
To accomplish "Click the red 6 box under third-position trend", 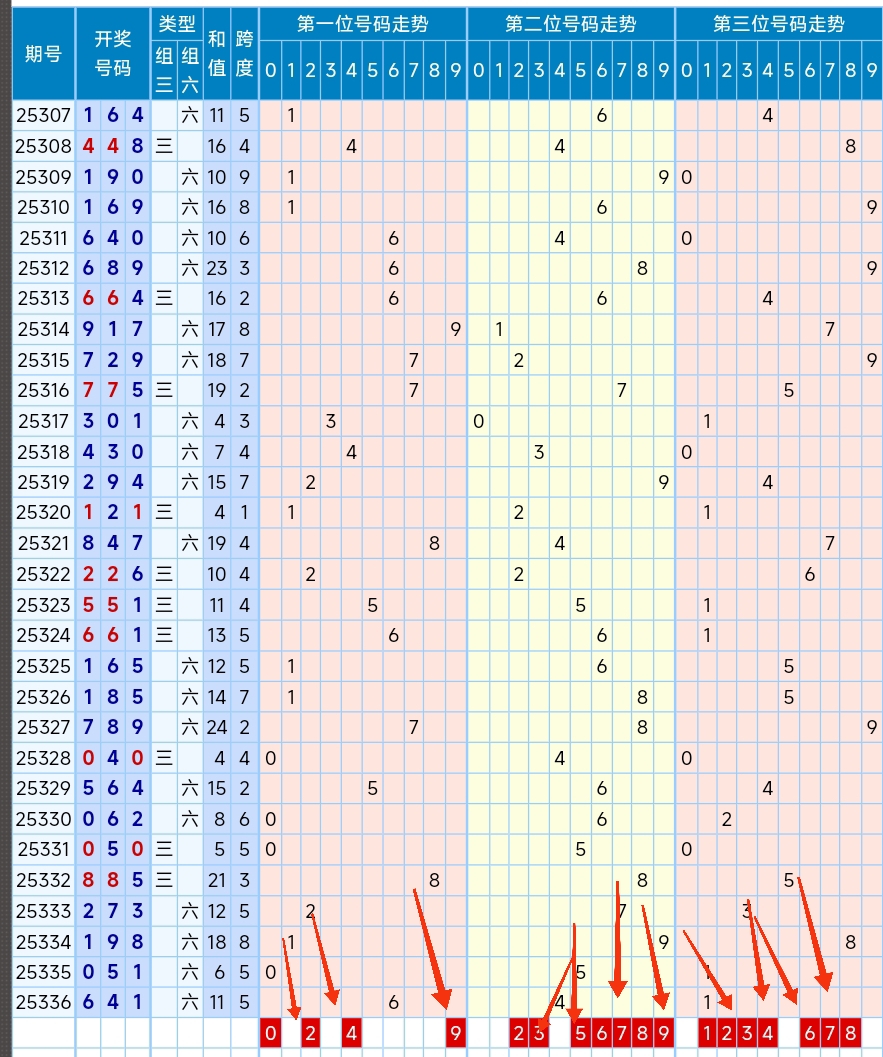I will 810,1033.
